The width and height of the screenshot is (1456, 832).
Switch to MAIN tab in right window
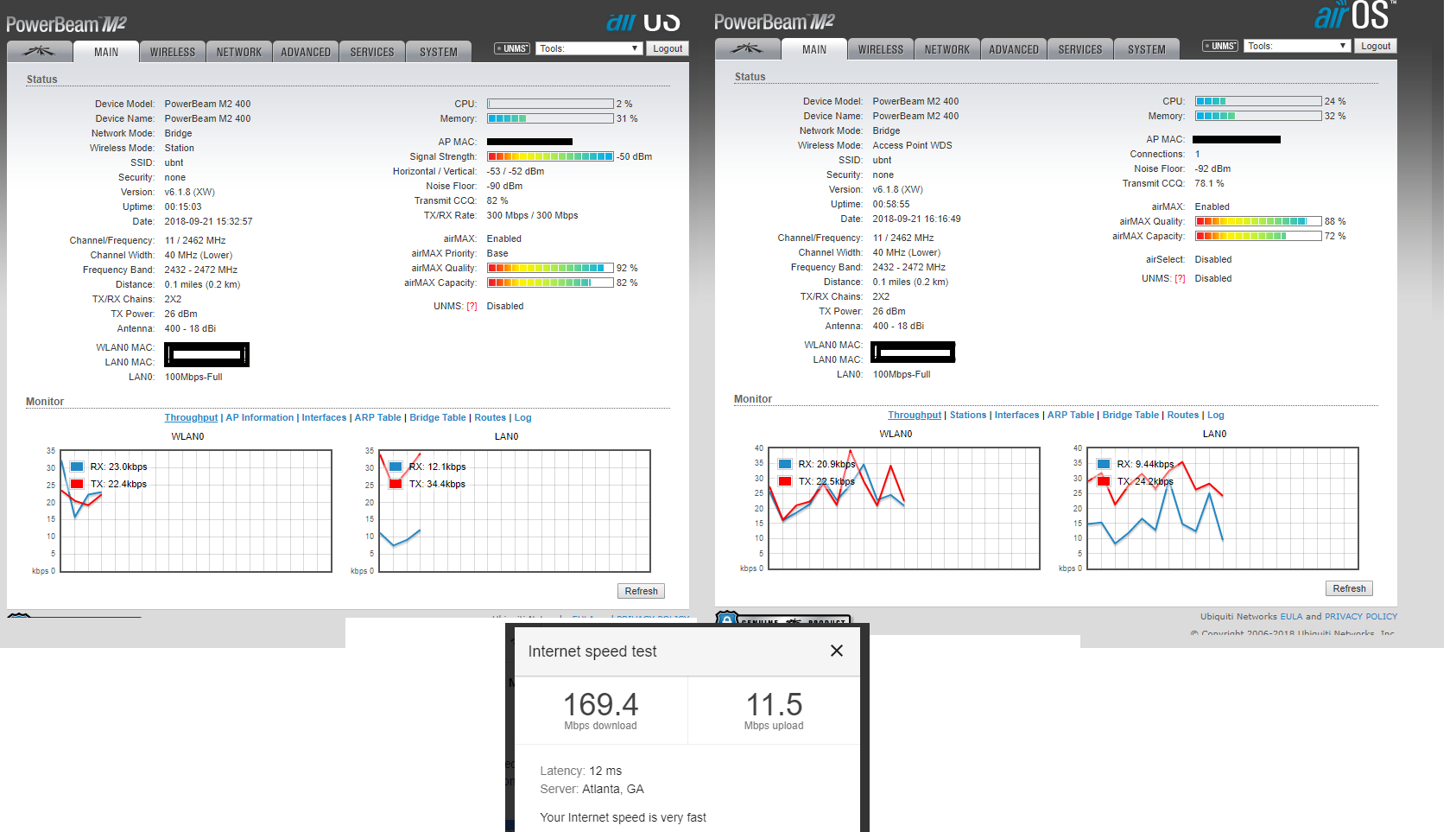[814, 49]
